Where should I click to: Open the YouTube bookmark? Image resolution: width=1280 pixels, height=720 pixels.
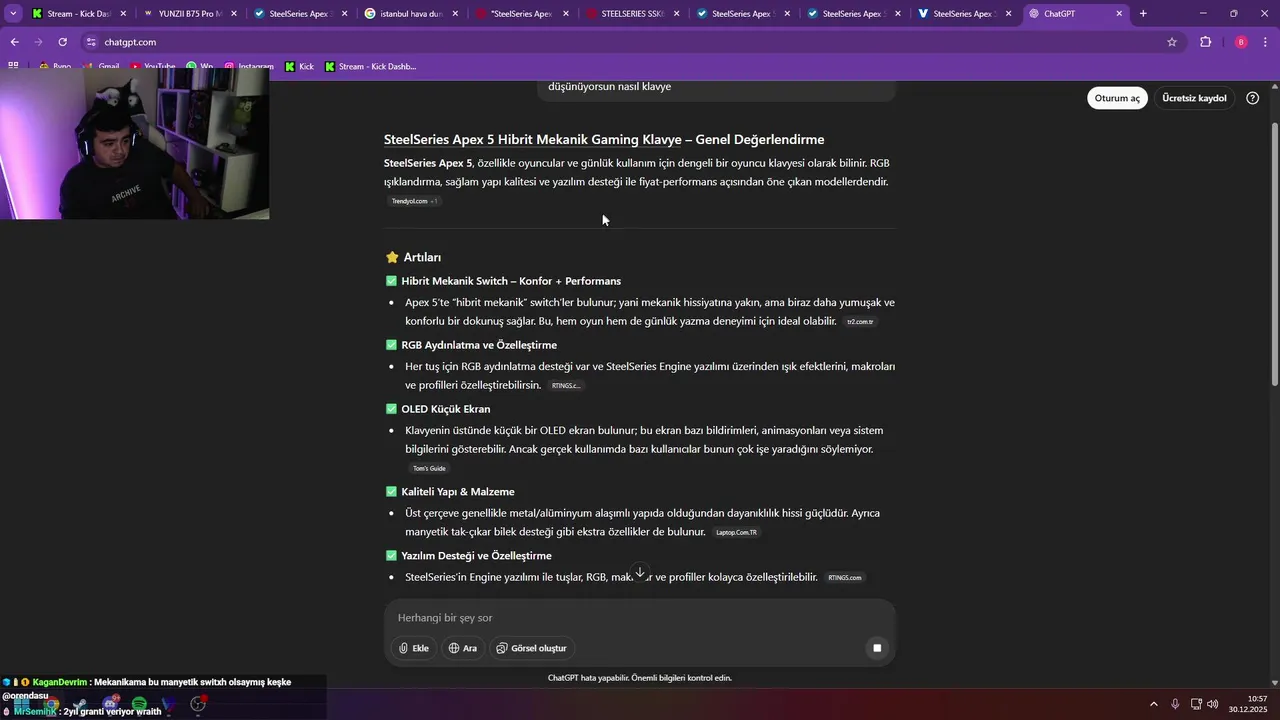tap(152, 66)
